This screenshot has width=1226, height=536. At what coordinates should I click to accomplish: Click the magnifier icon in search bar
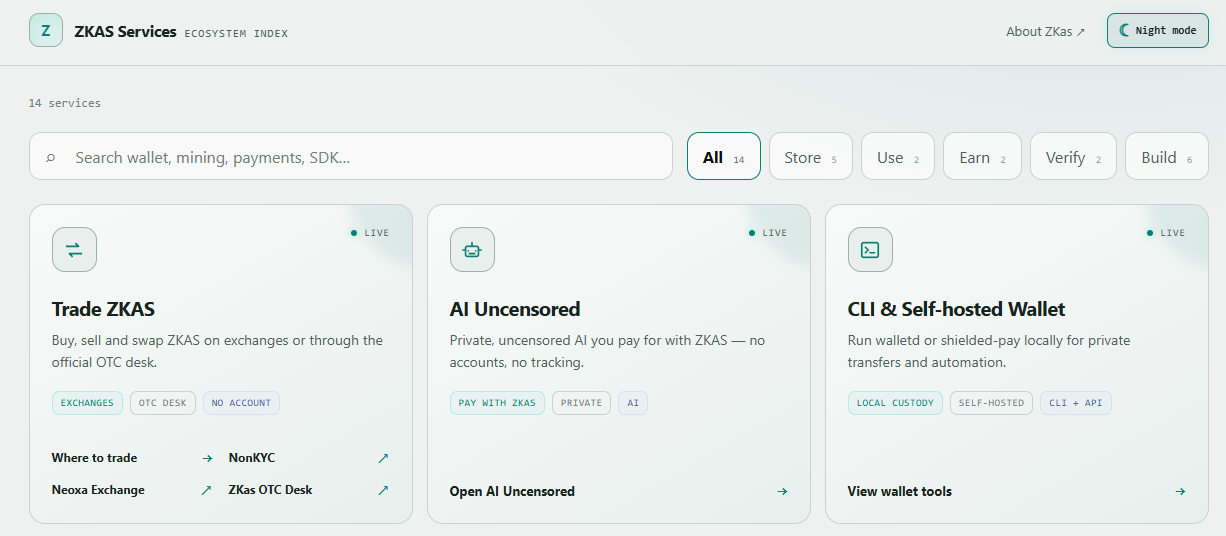pyautogui.click(x=51, y=157)
